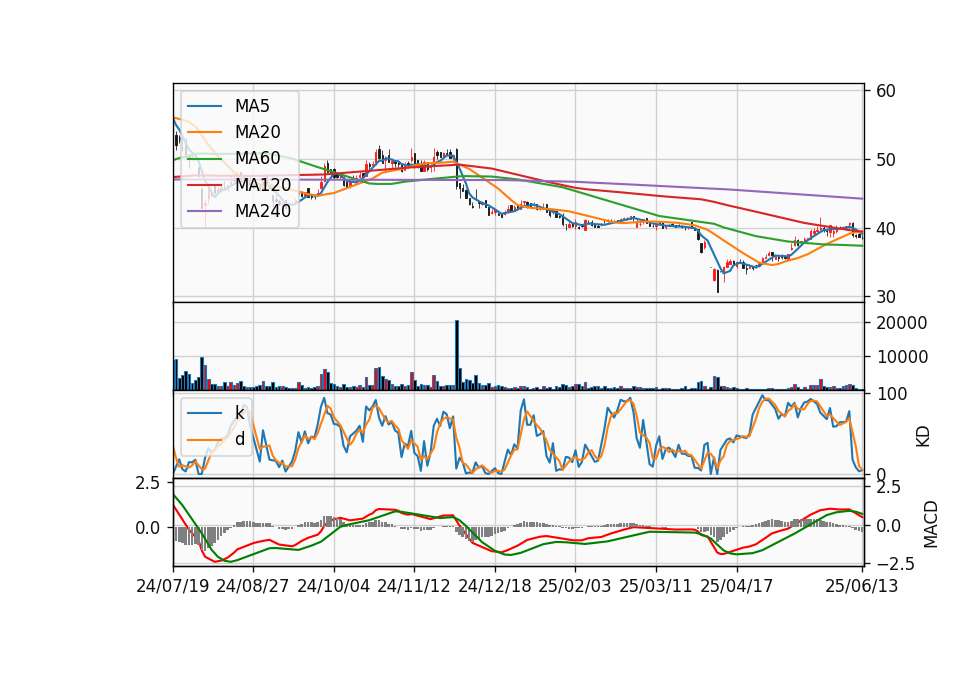
Task: Click the 60 price axis tick label
Action: (x=886, y=91)
